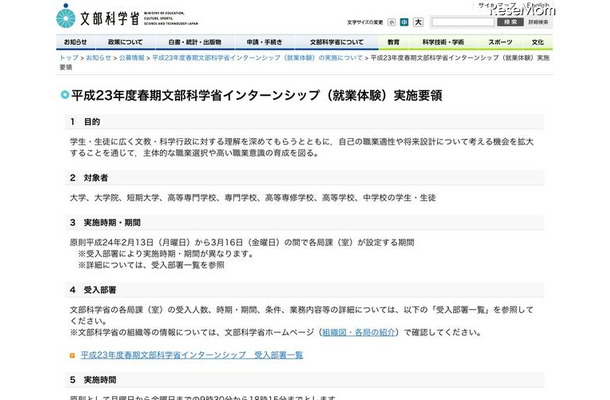610x400 pixels.
Task: Open the 文部科学省について navigation tab
Action: (x=337, y=42)
